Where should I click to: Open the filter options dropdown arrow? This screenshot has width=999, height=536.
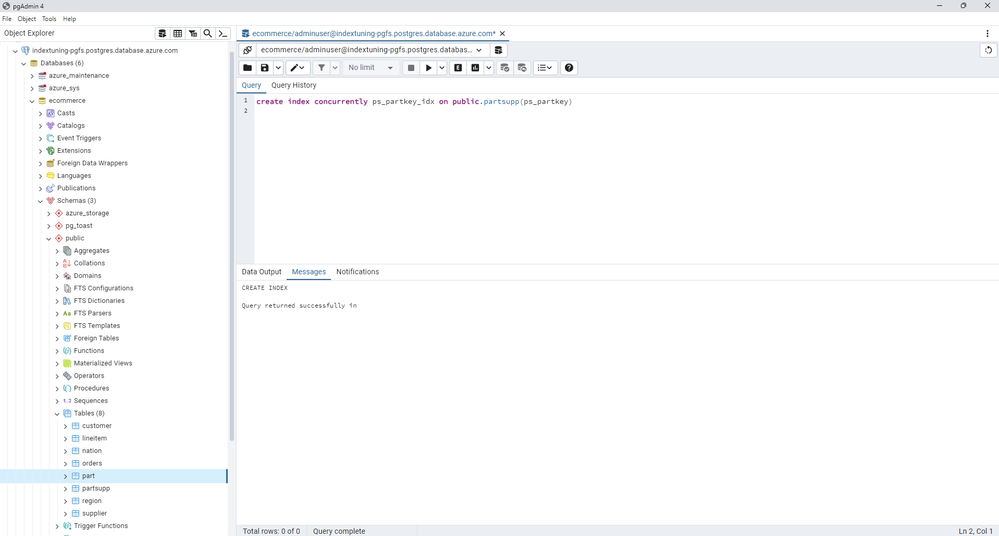tap(335, 68)
